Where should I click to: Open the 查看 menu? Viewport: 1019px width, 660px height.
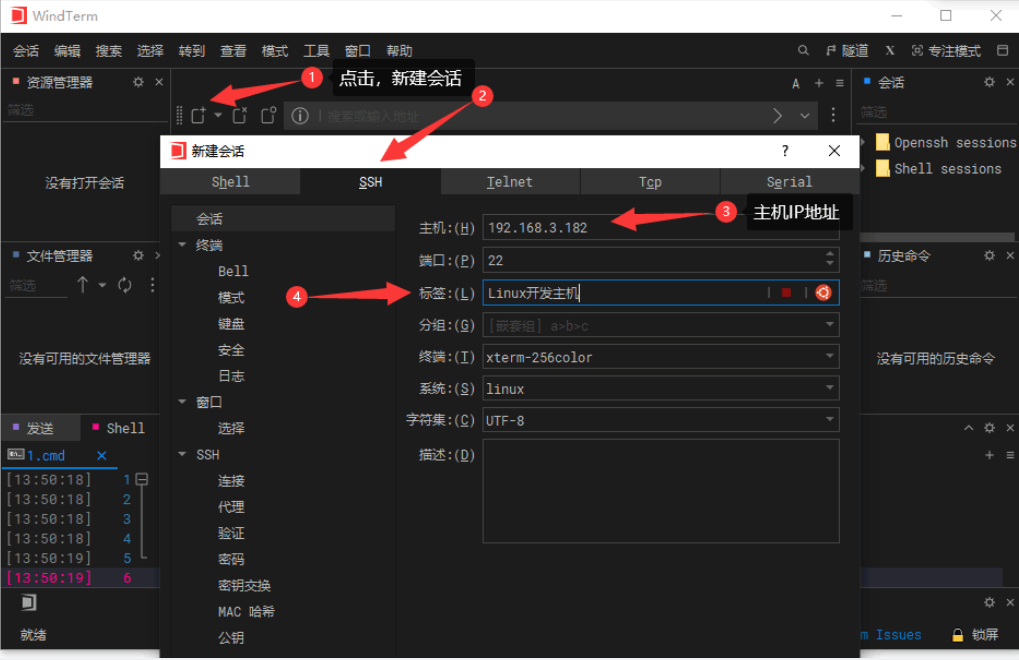tap(233, 51)
